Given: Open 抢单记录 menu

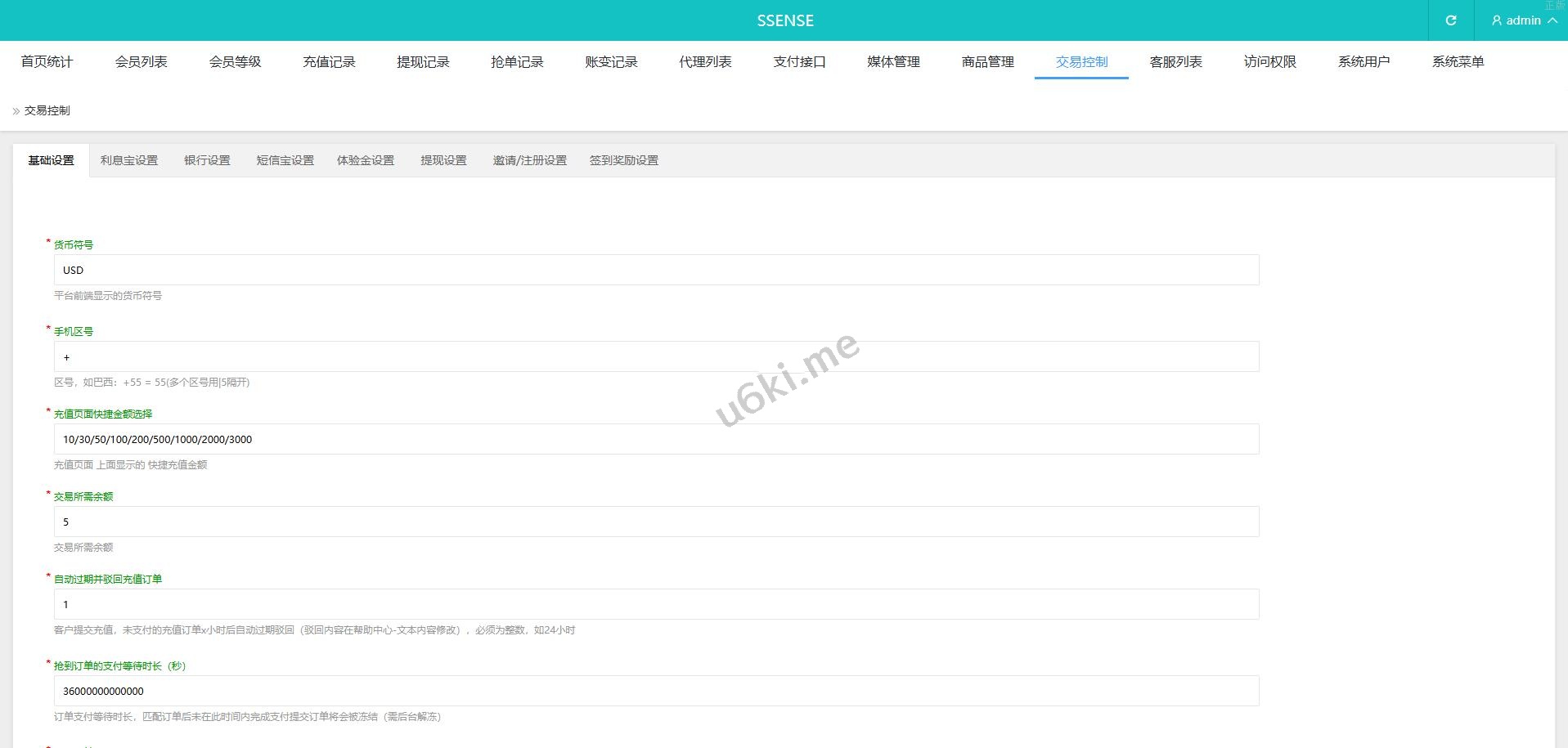Looking at the screenshot, I should coord(517,62).
